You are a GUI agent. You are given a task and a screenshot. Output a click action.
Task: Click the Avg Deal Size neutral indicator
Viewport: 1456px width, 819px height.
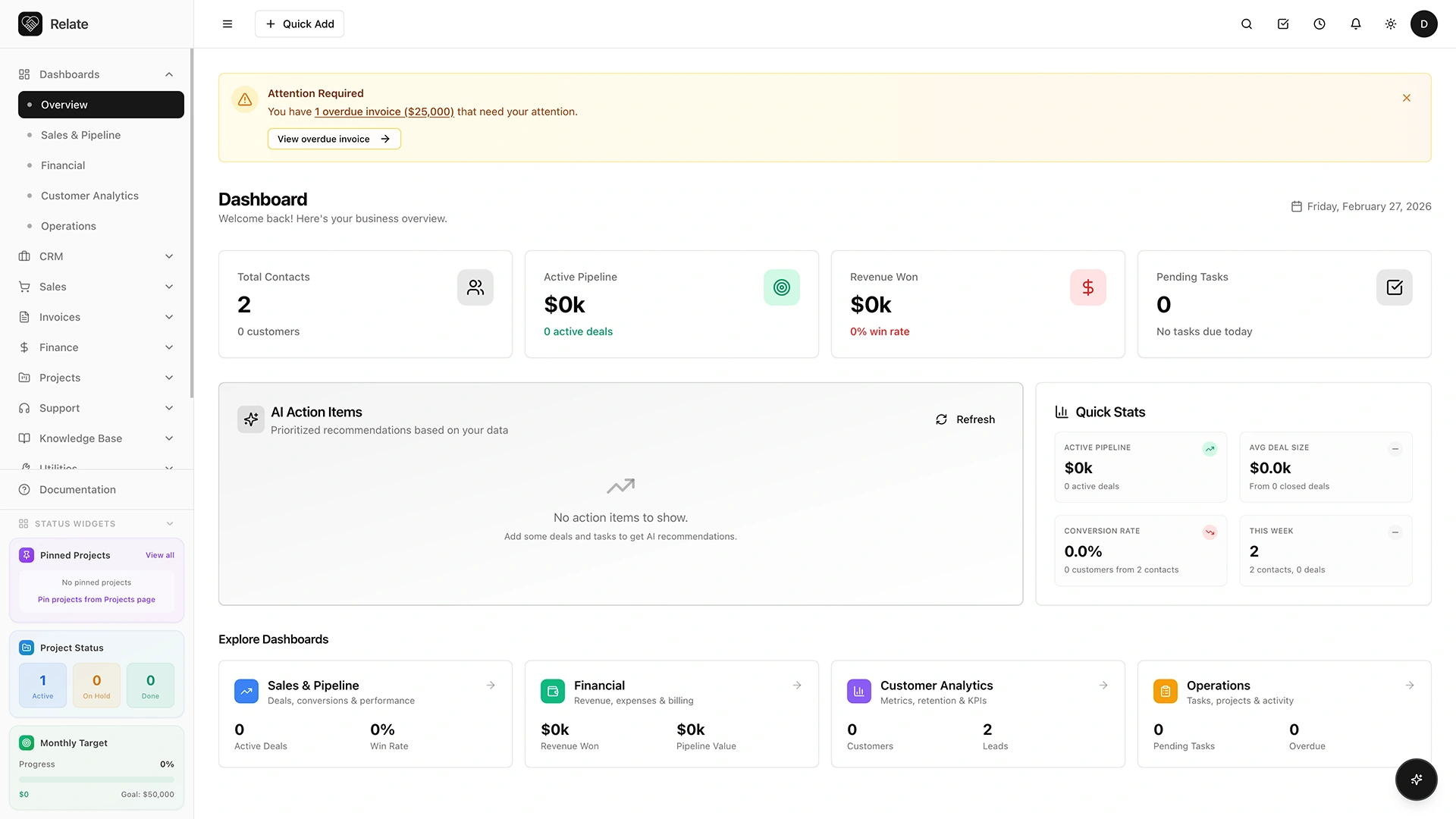point(1395,449)
